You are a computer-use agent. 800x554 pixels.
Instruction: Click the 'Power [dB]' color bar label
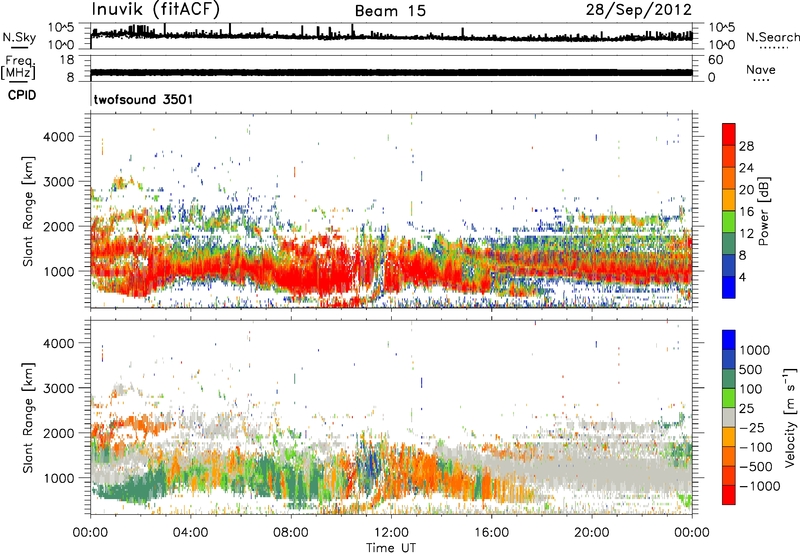[763, 211]
